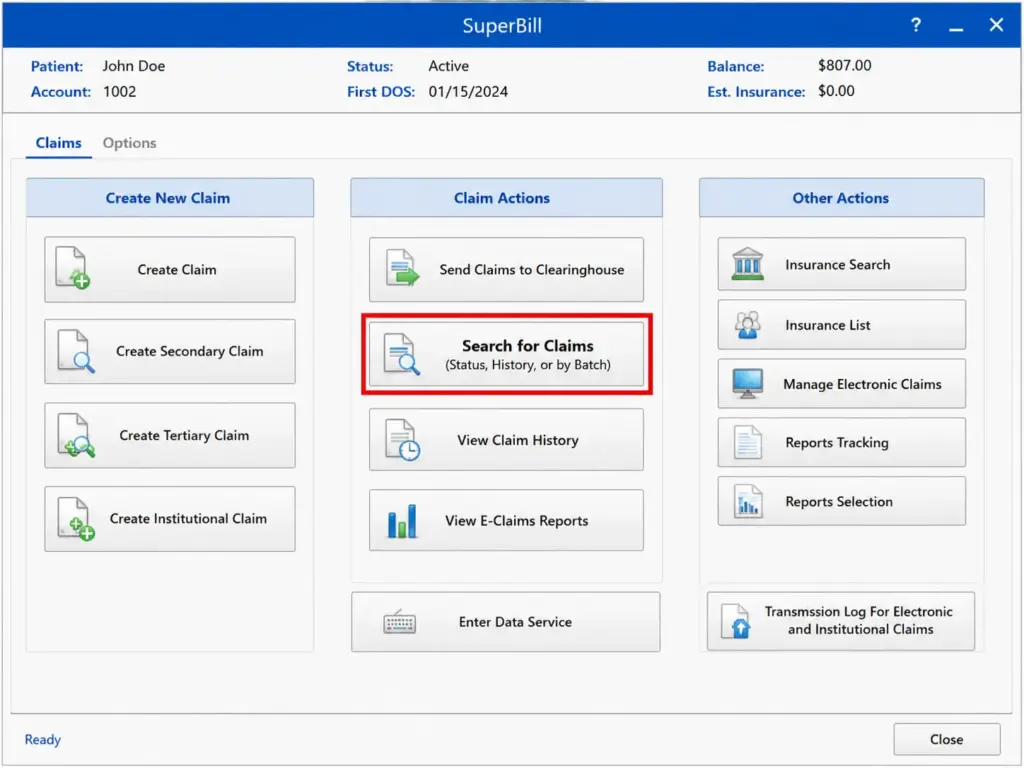Click the Est. Insurance: label

756,91
